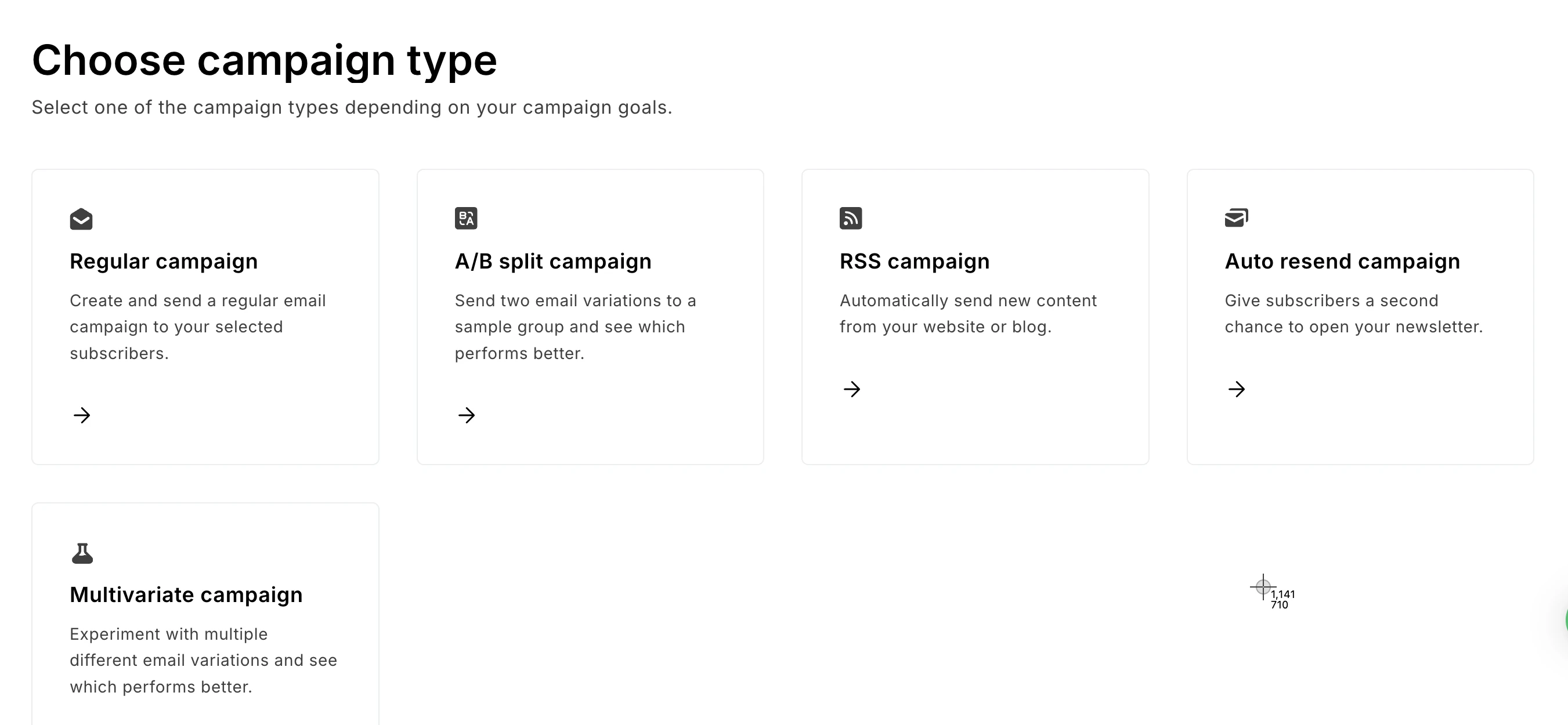Click the Choose campaign type heading

(265, 59)
